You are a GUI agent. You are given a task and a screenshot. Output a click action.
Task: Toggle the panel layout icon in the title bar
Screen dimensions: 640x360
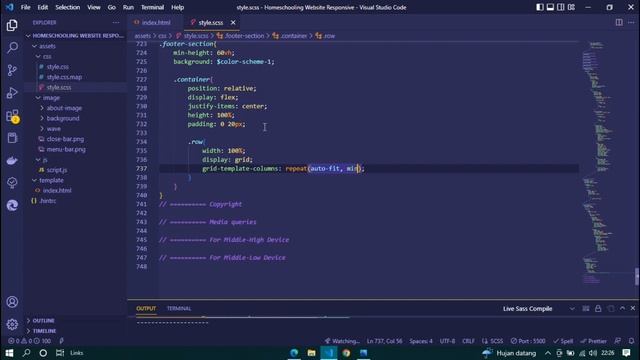click(x=550, y=7)
